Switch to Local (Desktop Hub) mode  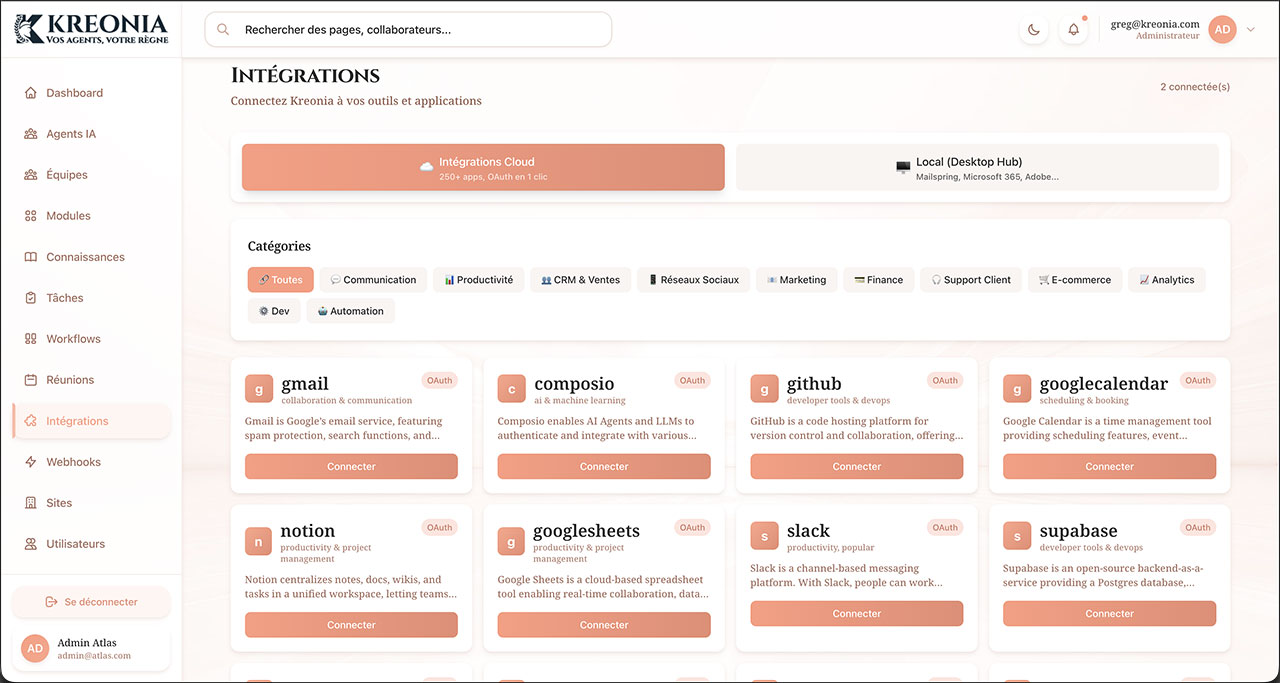(978, 167)
